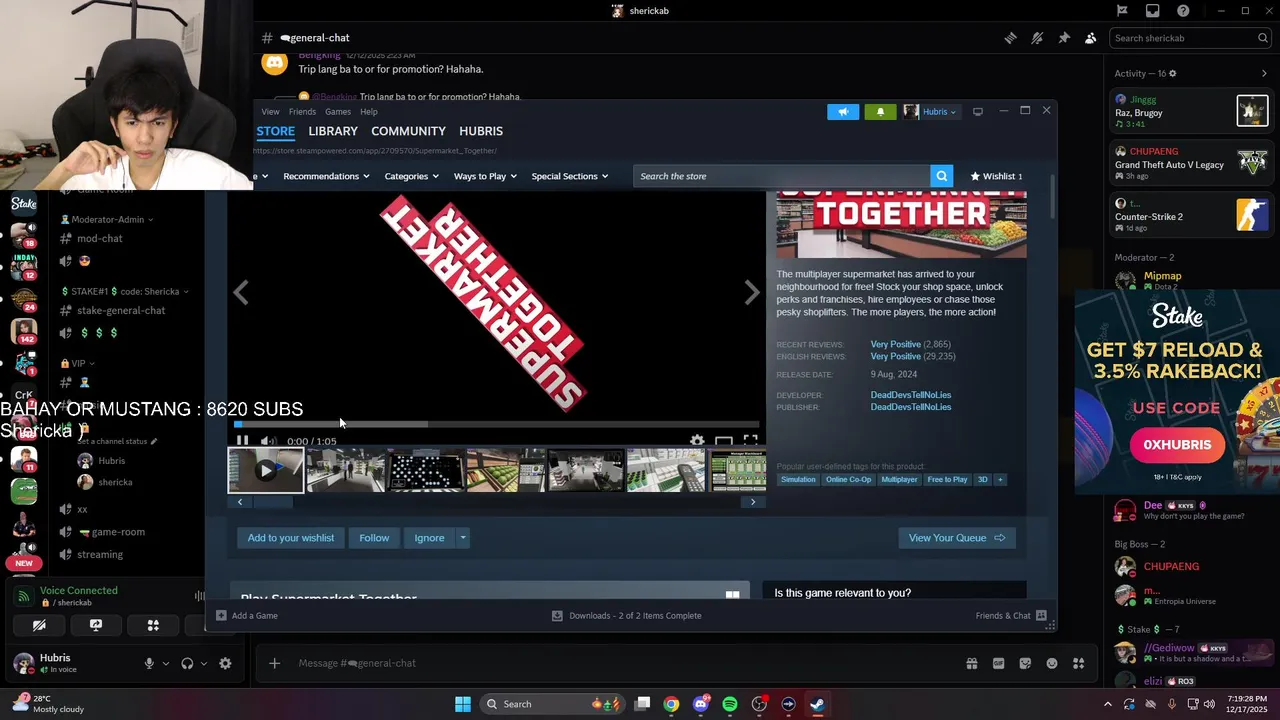Image resolution: width=1280 pixels, height=720 pixels.
Task: Open Windows Start menu
Action: tap(463, 704)
